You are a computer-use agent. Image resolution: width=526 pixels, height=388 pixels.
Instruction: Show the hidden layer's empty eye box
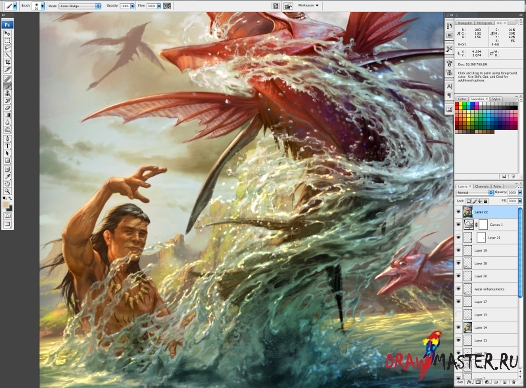point(459,315)
